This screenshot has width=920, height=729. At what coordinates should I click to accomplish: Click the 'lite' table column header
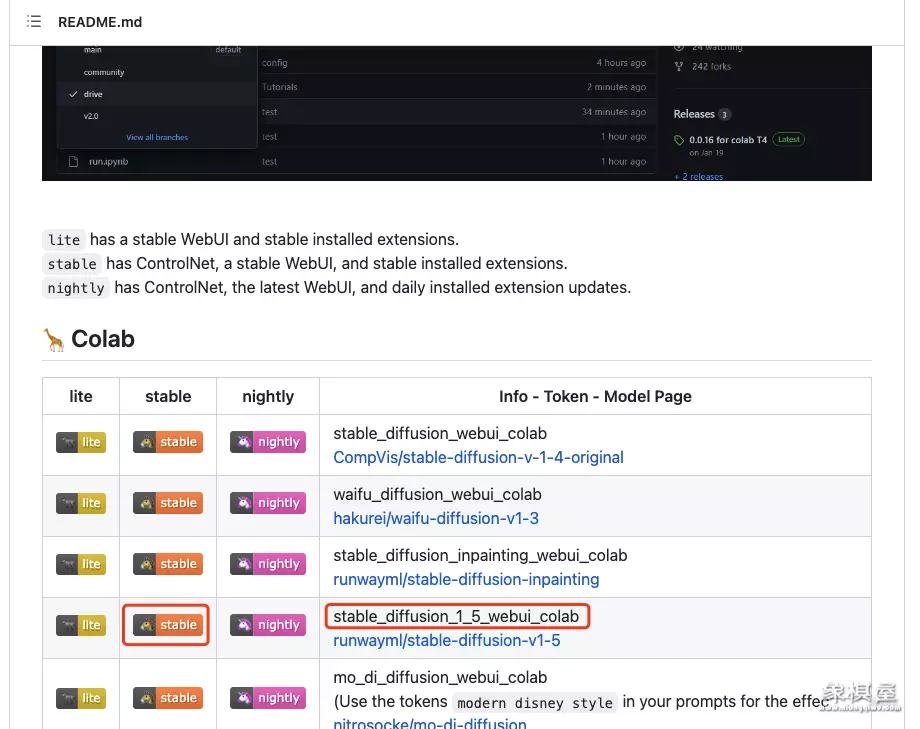point(81,396)
